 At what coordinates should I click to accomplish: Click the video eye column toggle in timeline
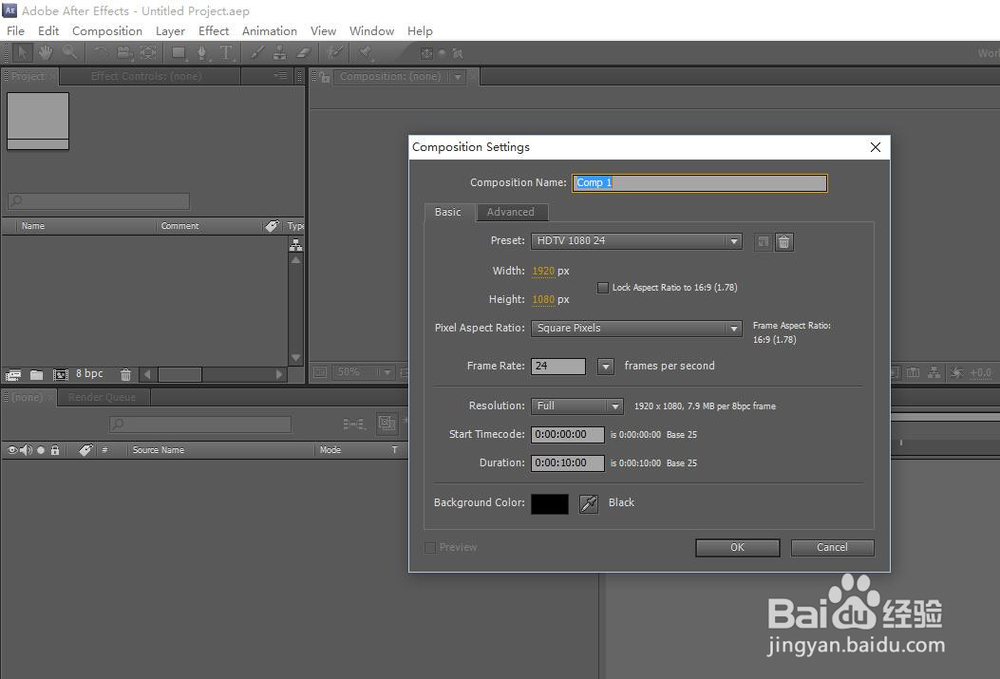click(x=12, y=450)
